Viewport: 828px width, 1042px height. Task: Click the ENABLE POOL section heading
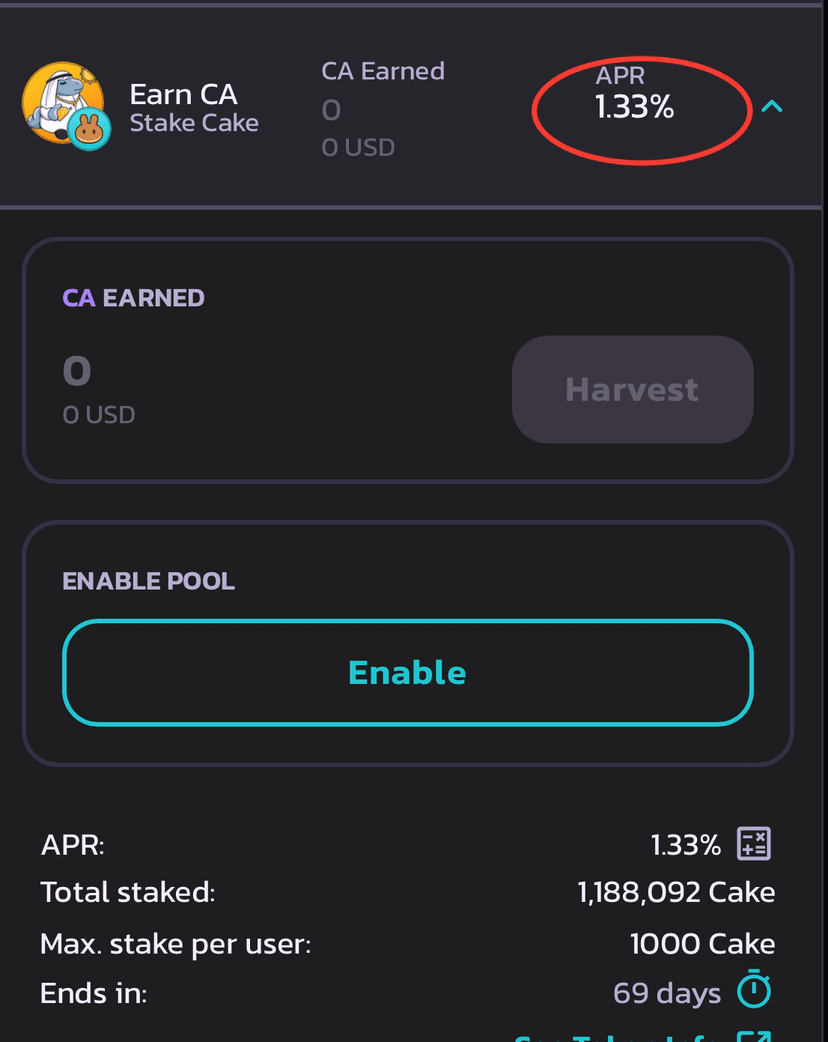pyautogui.click(x=149, y=581)
